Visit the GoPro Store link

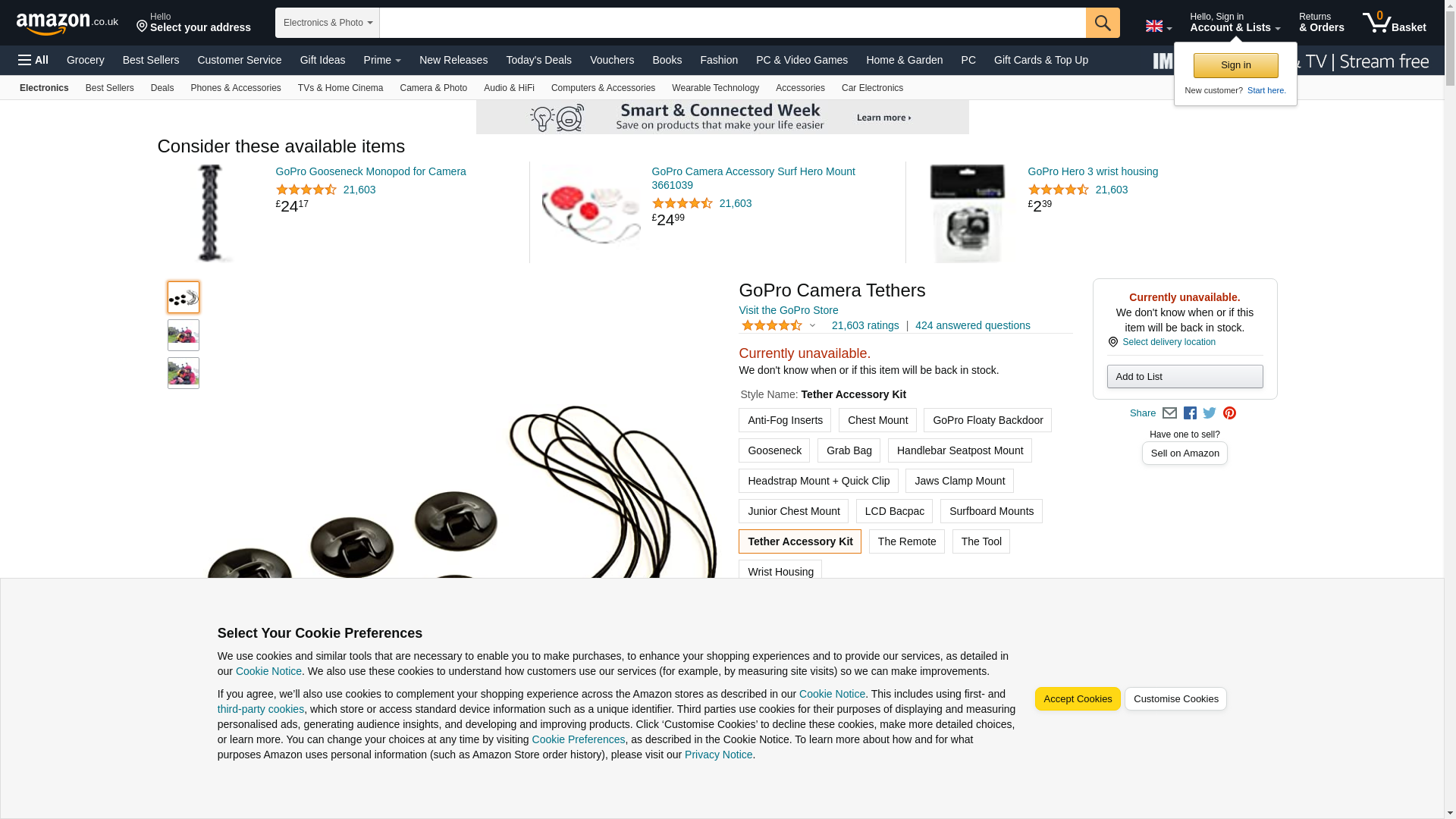(788, 310)
